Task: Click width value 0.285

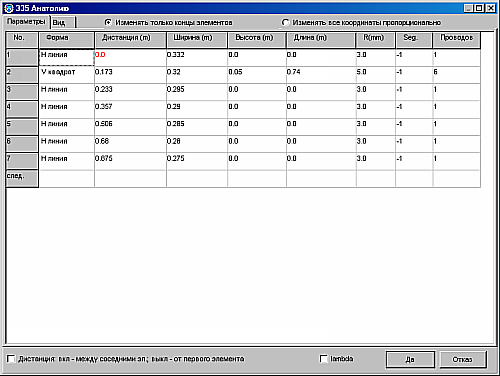Action: pos(197,127)
